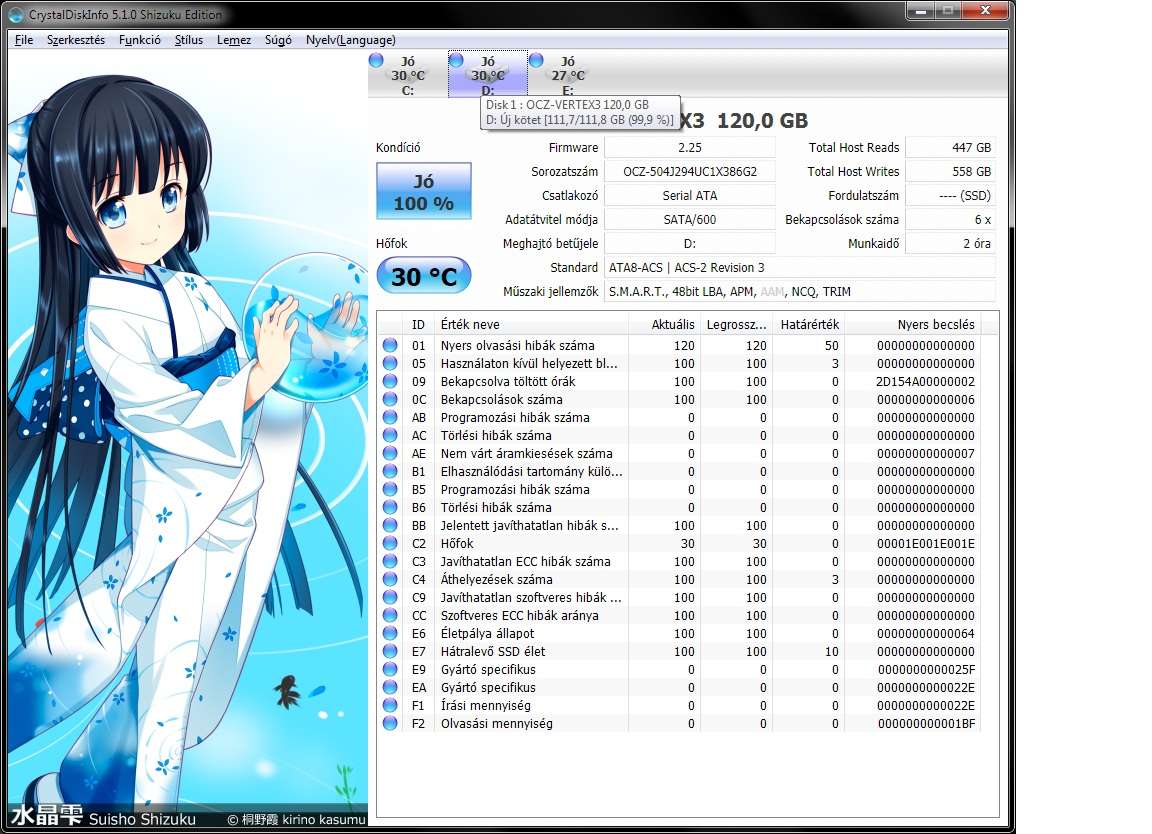This screenshot has height=834, width=1152.
Task: Click the blue status orb for drive C:
Action: click(x=376, y=60)
